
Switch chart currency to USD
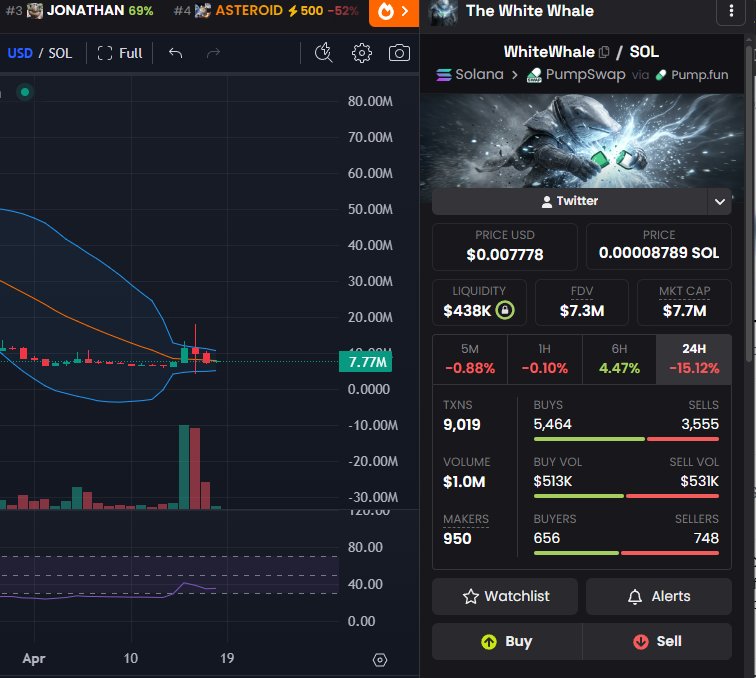[x=20, y=53]
